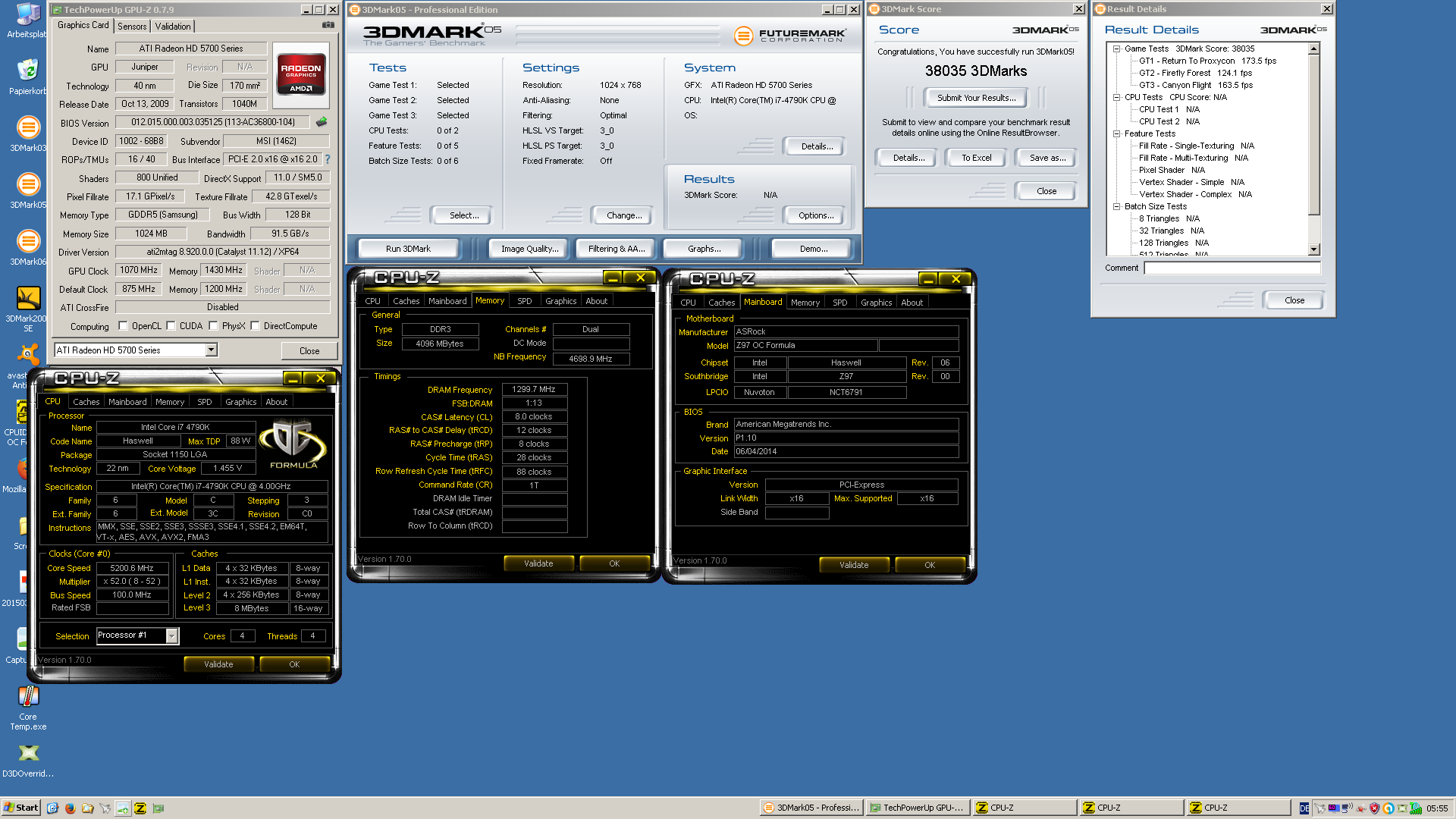
Task: Click the BIOS save chip icon in GPU-Z
Action: click(322, 122)
